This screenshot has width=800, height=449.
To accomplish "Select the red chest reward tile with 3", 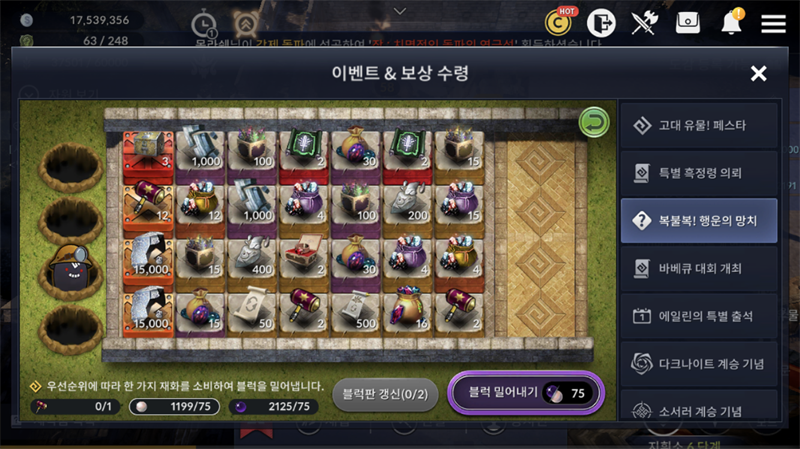I will (148, 154).
